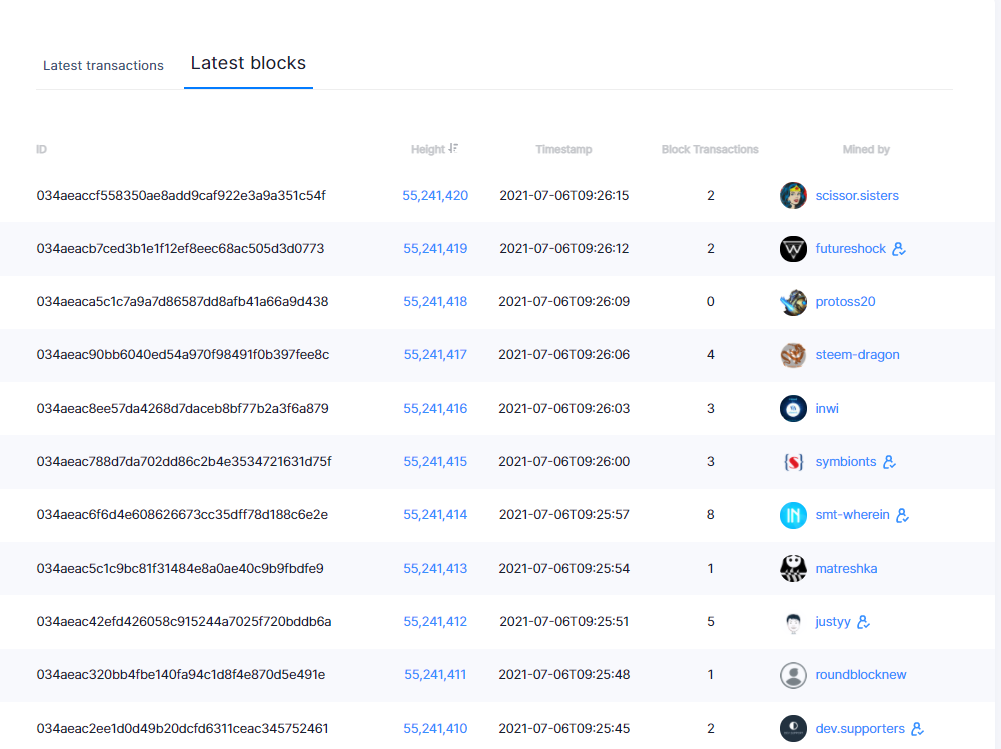Image resolution: width=1001 pixels, height=749 pixels.
Task: Click the protoss20 avatar icon
Action: click(793, 301)
